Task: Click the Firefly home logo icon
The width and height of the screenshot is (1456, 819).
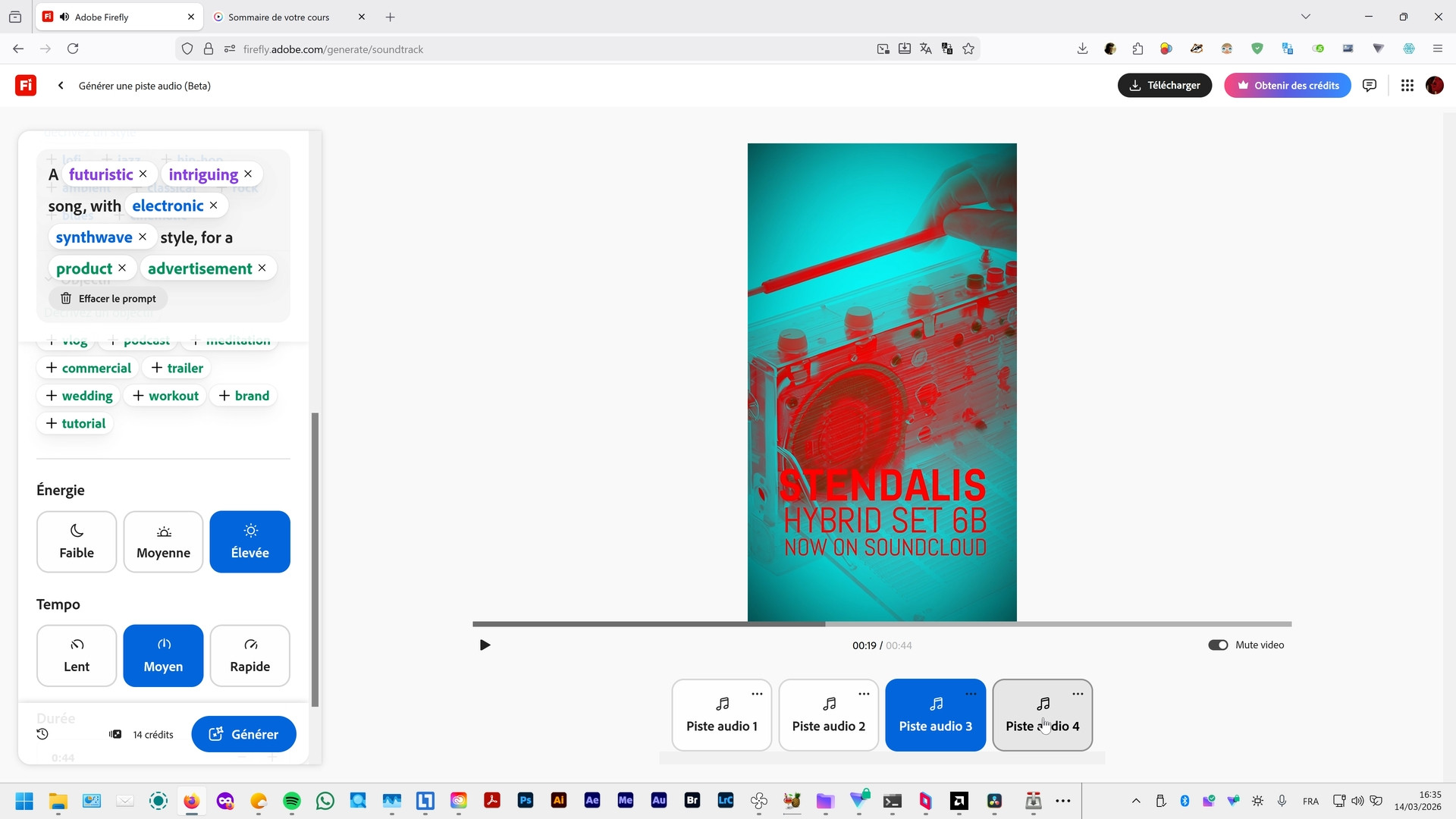Action: [26, 86]
